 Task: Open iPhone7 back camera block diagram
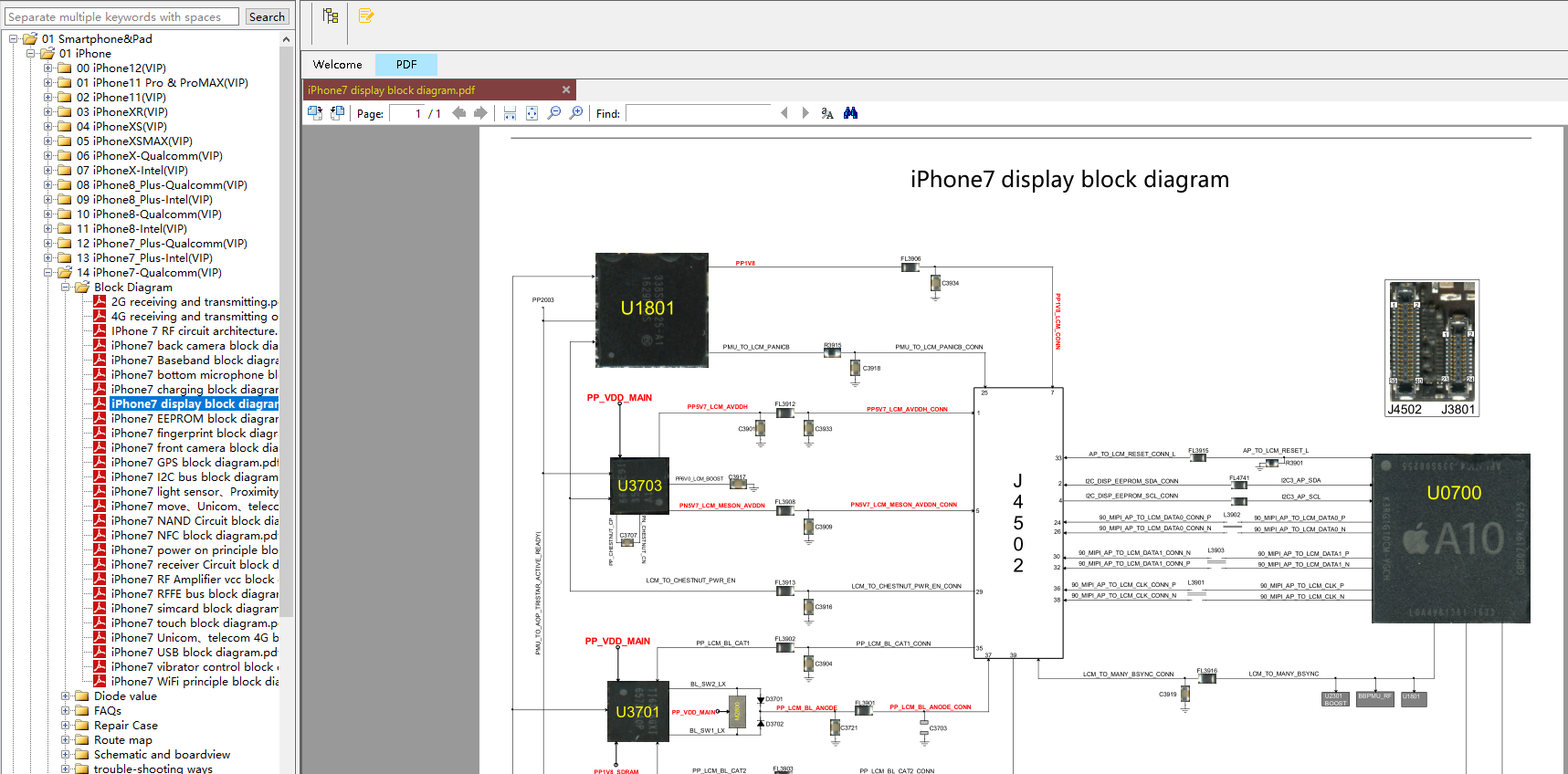tap(195, 346)
